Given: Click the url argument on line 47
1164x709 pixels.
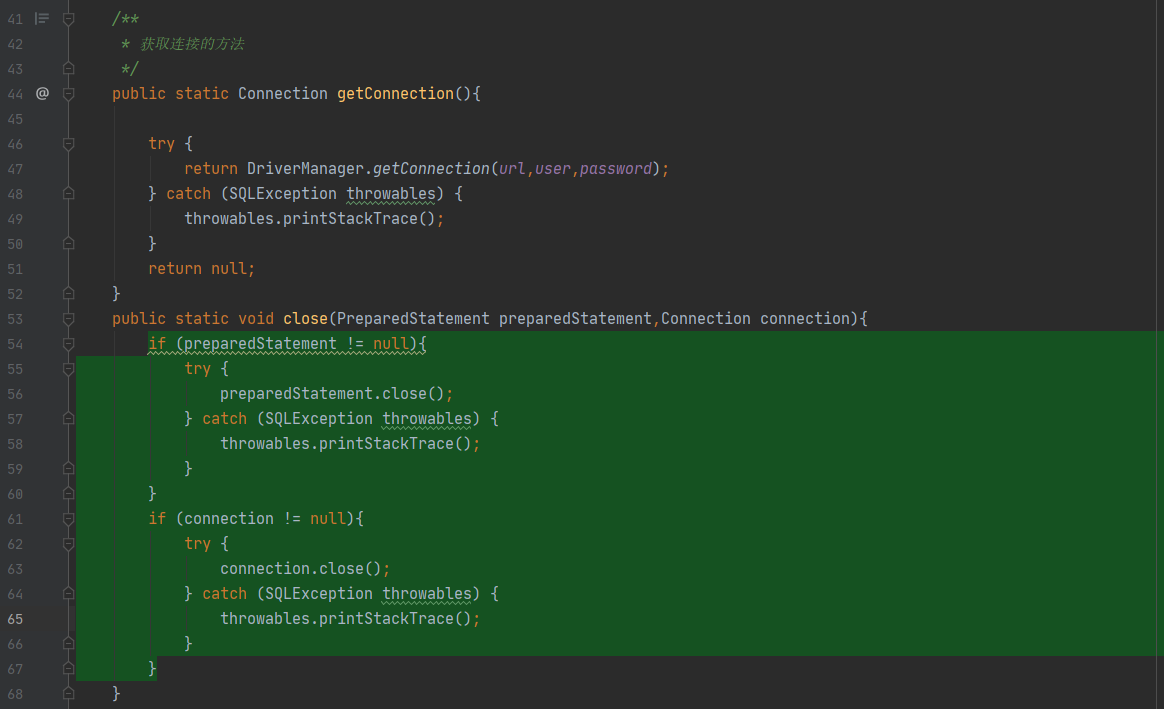Looking at the screenshot, I should pyautogui.click(x=512, y=169).
